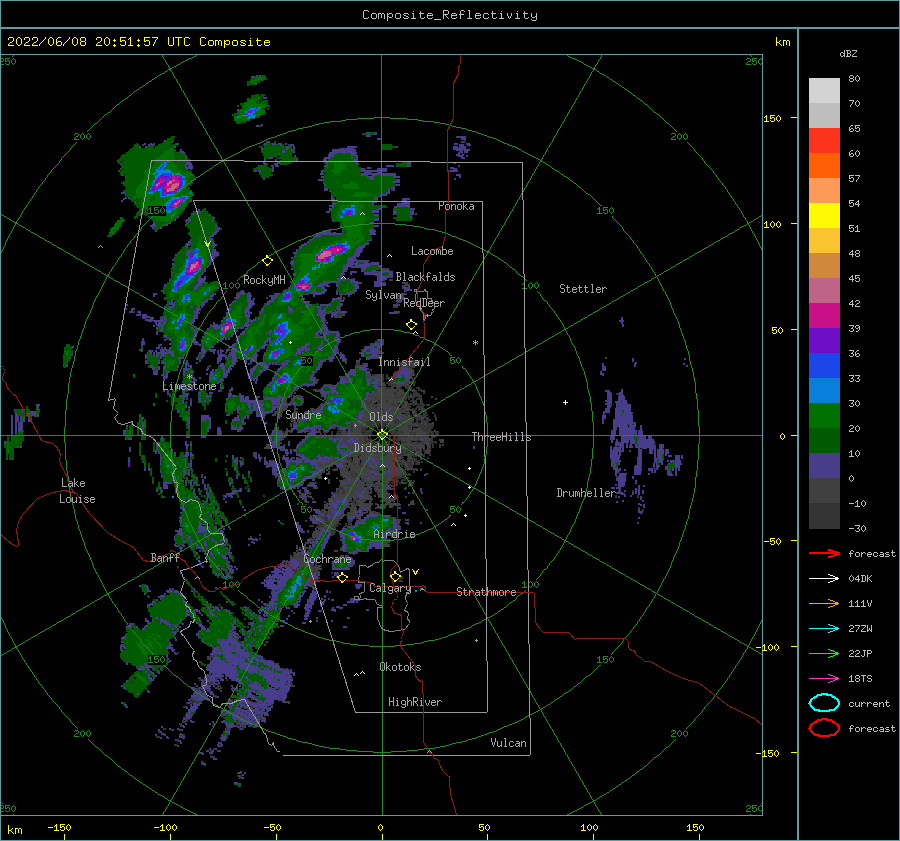Screen dimensions: 900x841
Task: Select the red swatch between 65 and 60 dBZ
Action: pyautogui.click(x=824, y=141)
